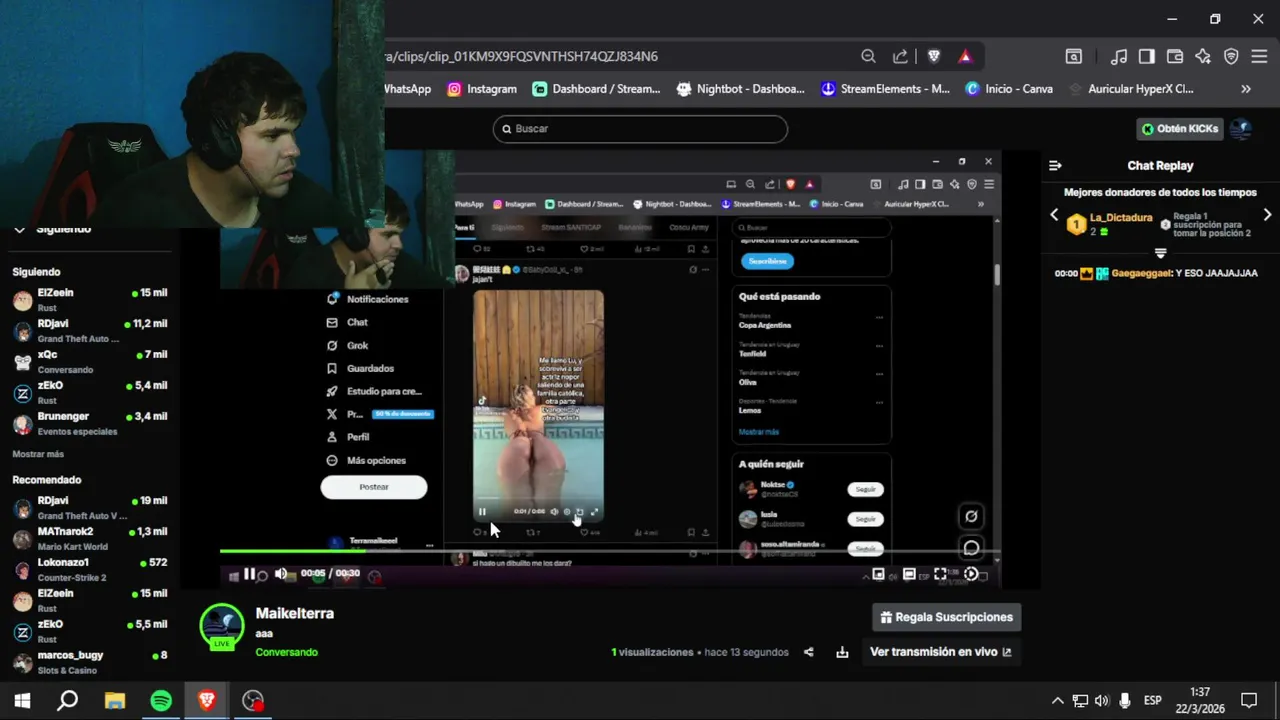Open the Dashboard / Stream... bookmark
The height and width of the screenshot is (720, 1280).
pos(596,89)
